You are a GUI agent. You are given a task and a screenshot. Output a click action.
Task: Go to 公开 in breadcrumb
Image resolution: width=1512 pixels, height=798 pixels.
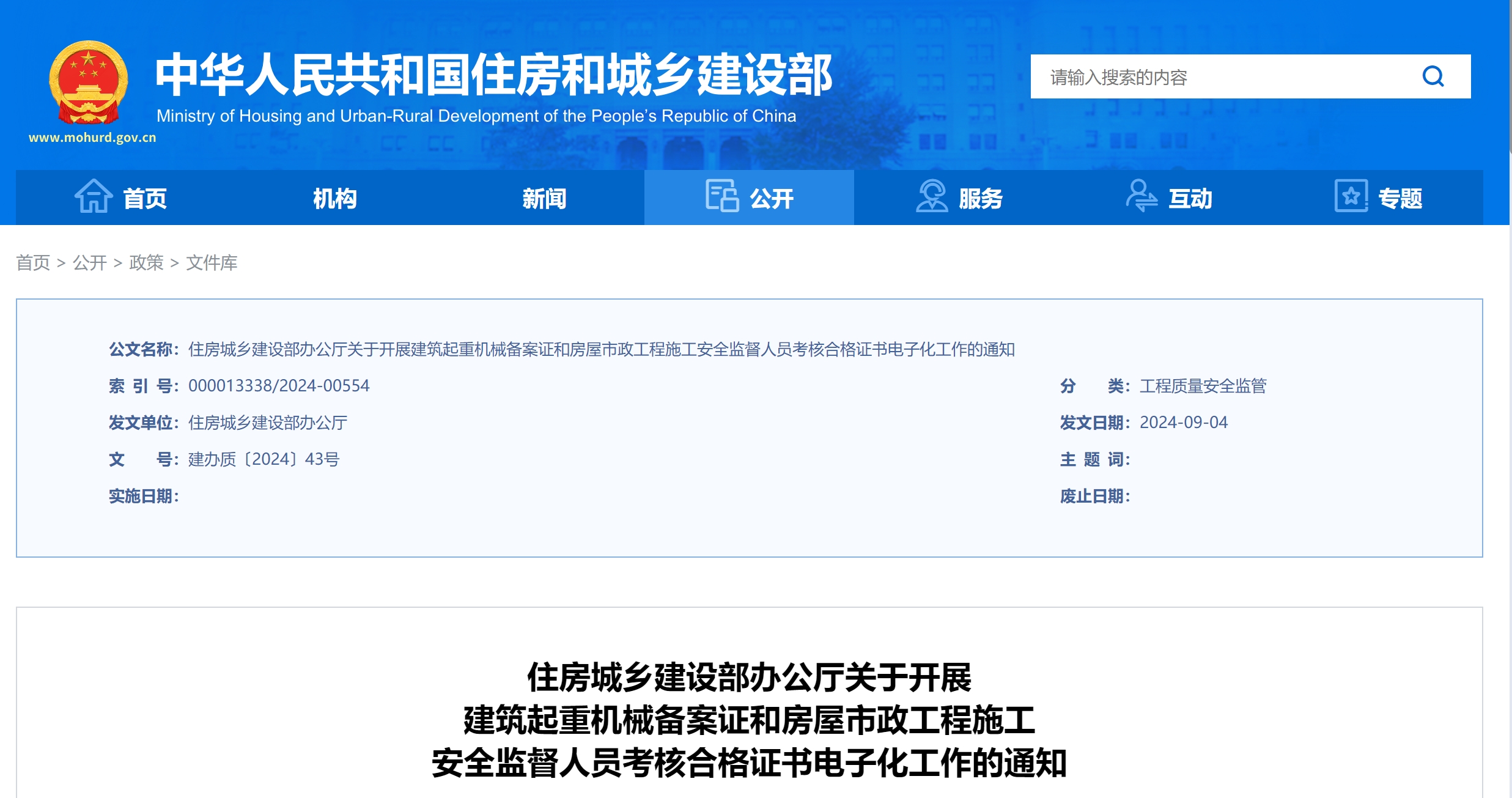pos(90,263)
